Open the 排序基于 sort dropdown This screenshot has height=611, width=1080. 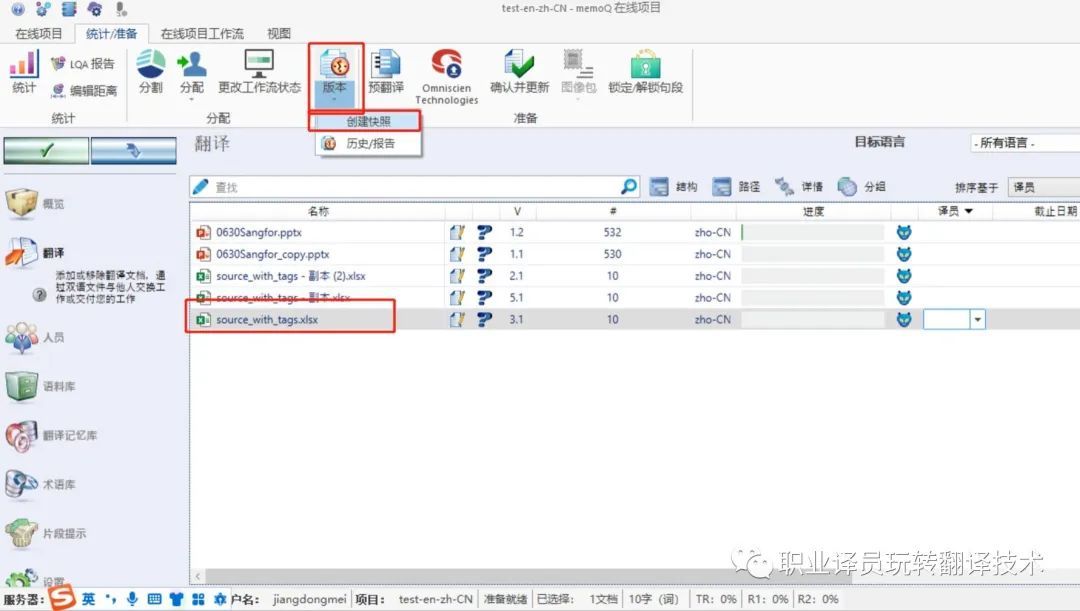click(x=1043, y=187)
